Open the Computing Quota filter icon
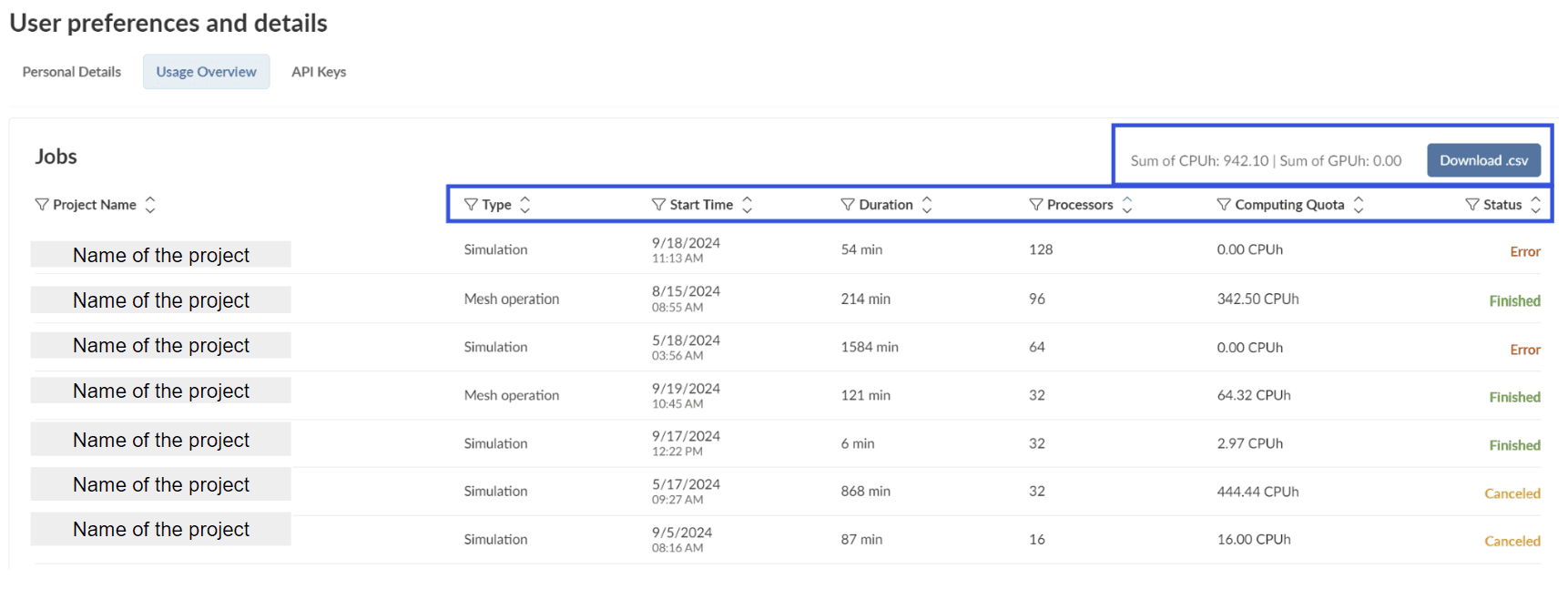The height and width of the screenshot is (599, 1568). pyautogui.click(x=1224, y=205)
